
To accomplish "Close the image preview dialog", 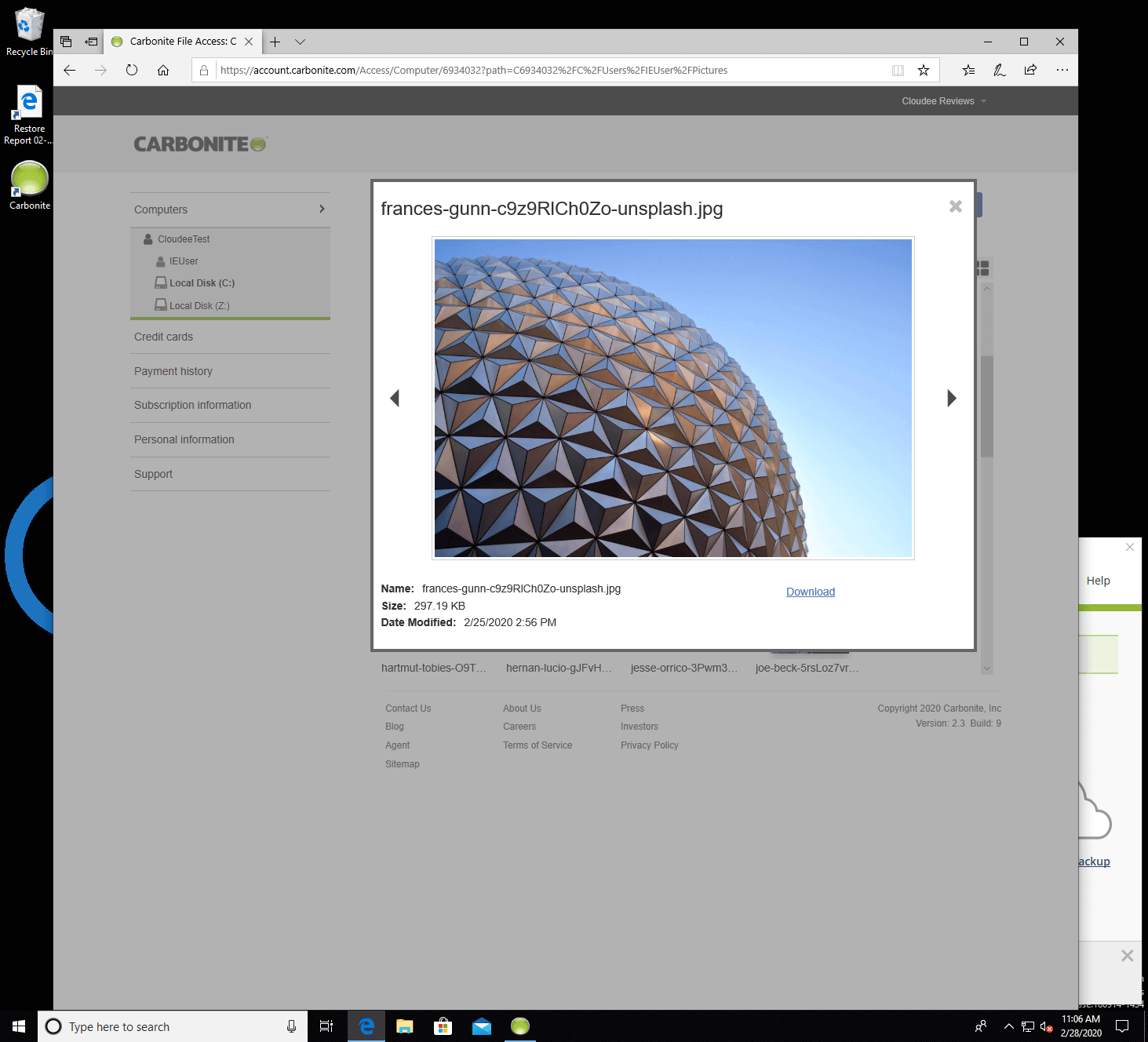I will tap(955, 206).
